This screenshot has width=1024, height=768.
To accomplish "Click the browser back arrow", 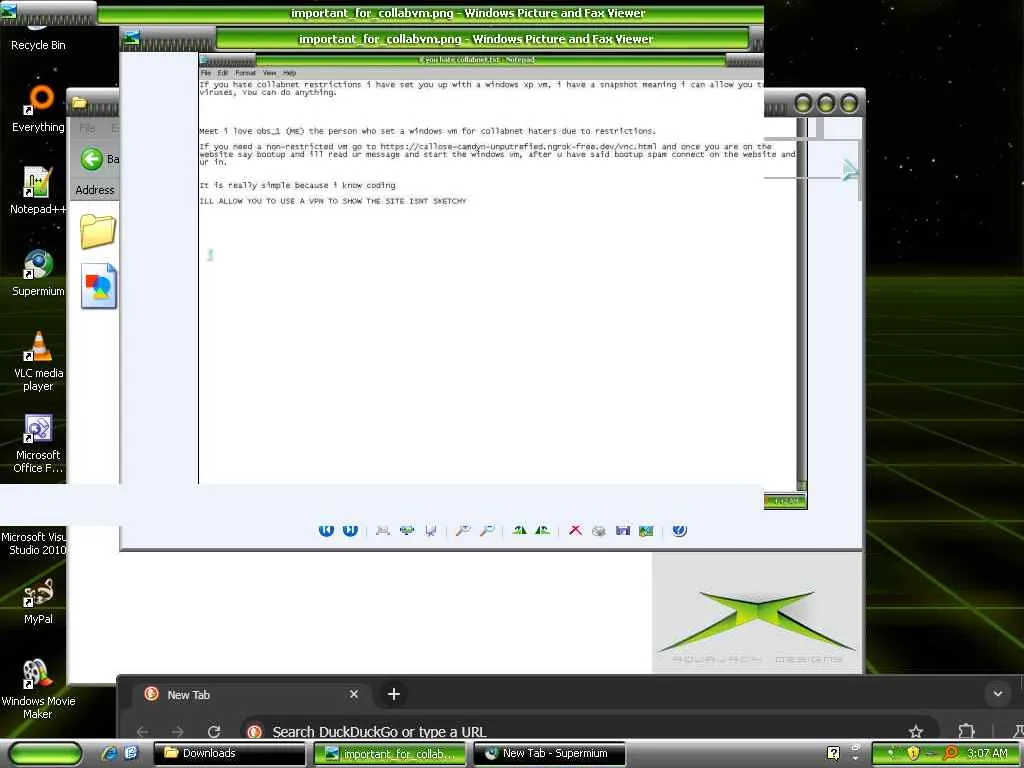I will 142,731.
